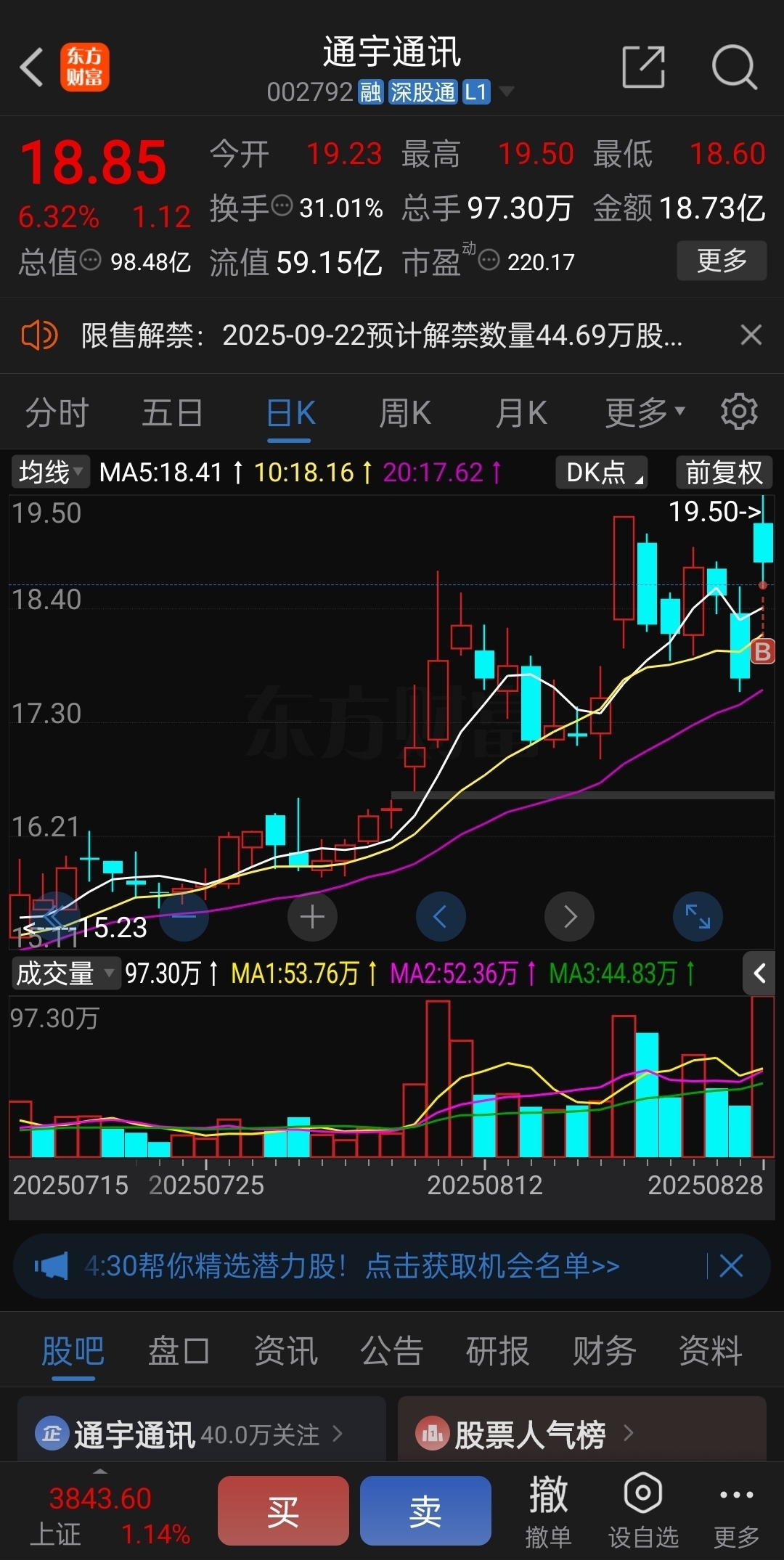This screenshot has width=784, height=1563.
Task: Switch to 财务 tab
Action: [604, 1352]
